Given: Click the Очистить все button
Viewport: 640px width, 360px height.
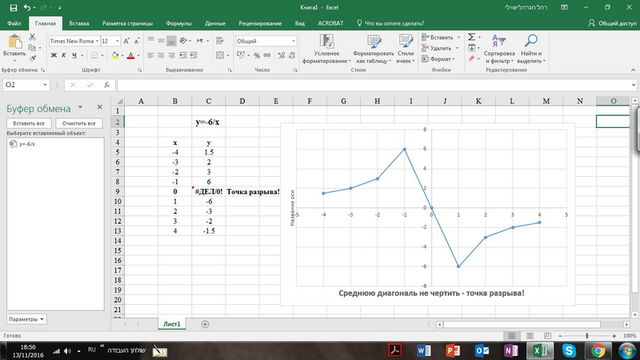Looking at the screenshot, I should (79, 123).
